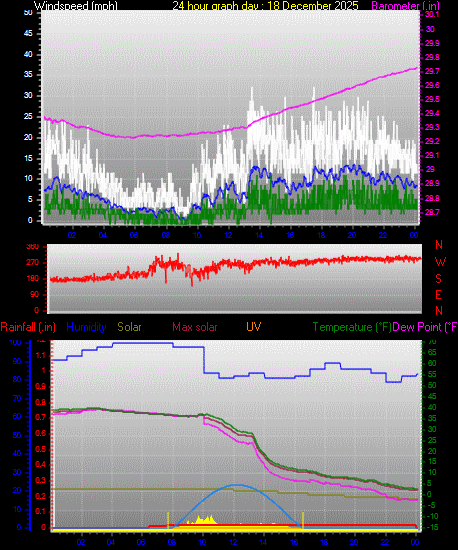The image size is (458, 550).
Task: Click the '360' wind direction axis value
Action: click(x=33, y=247)
